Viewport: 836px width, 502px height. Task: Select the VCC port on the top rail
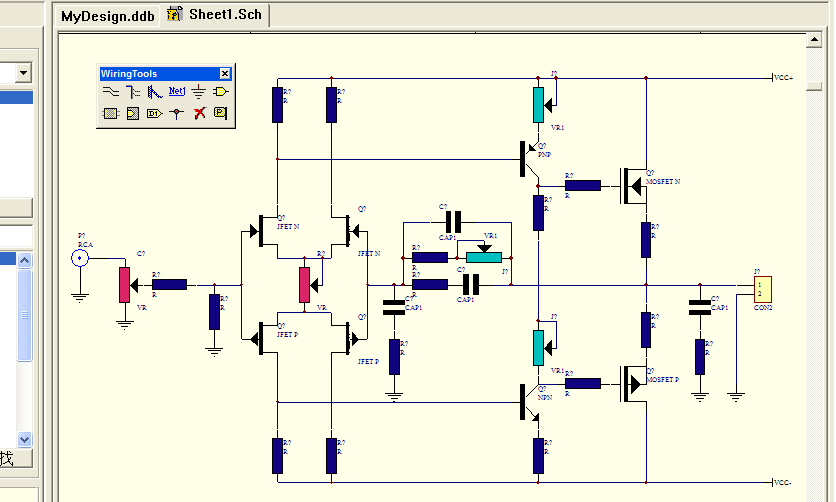(x=782, y=78)
